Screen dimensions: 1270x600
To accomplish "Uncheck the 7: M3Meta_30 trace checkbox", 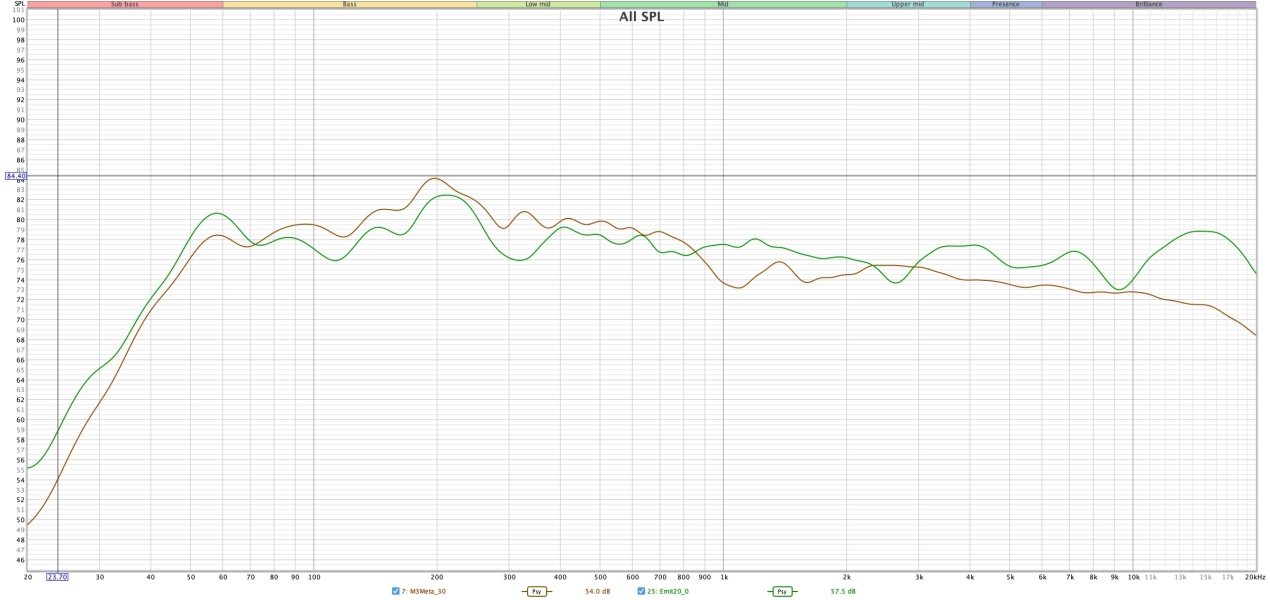I will pyautogui.click(x=396, y=591).
